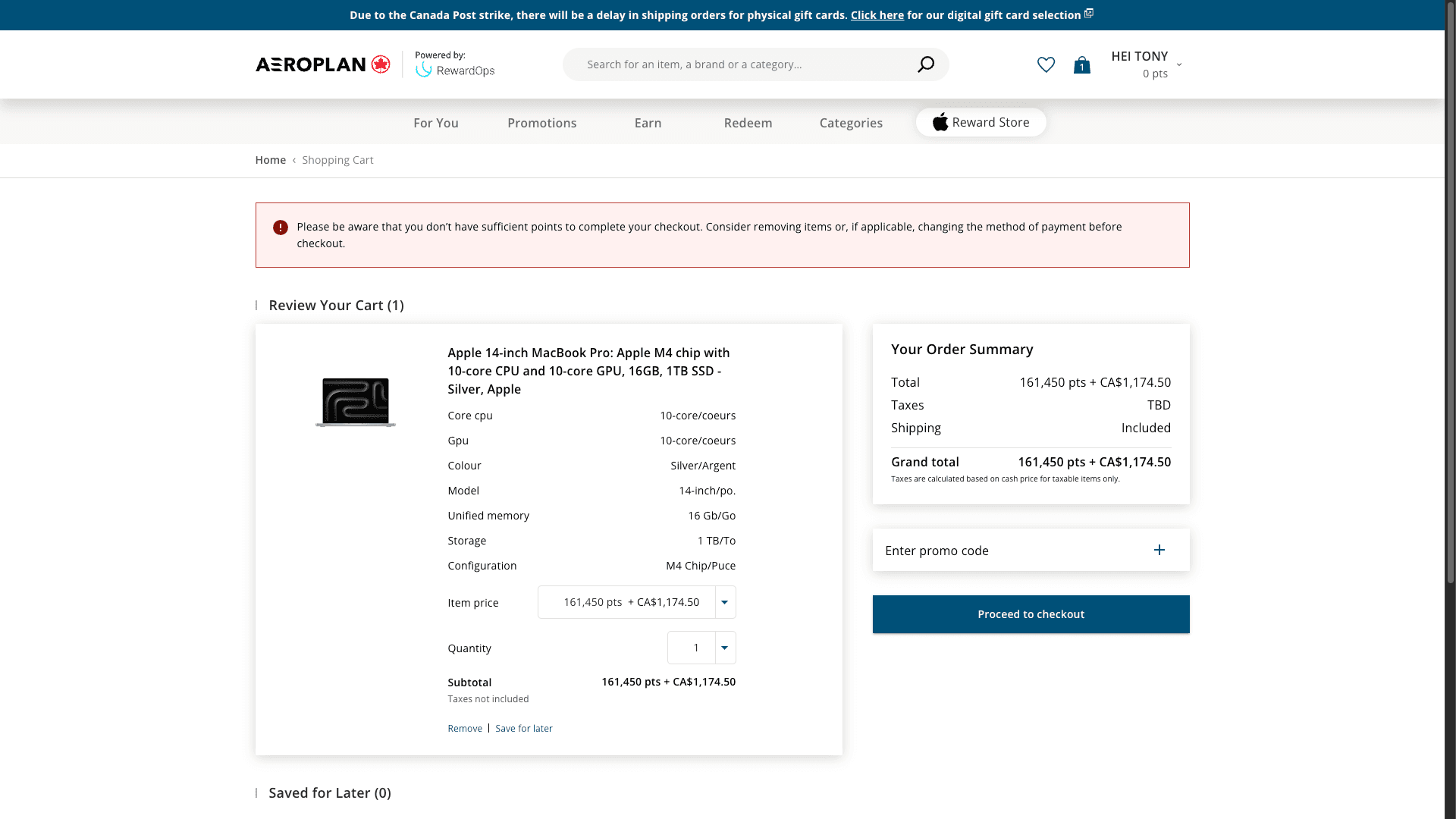
Task: Click the Grand total amount value
Action: pyautogui.click(x=1094, y=462)
